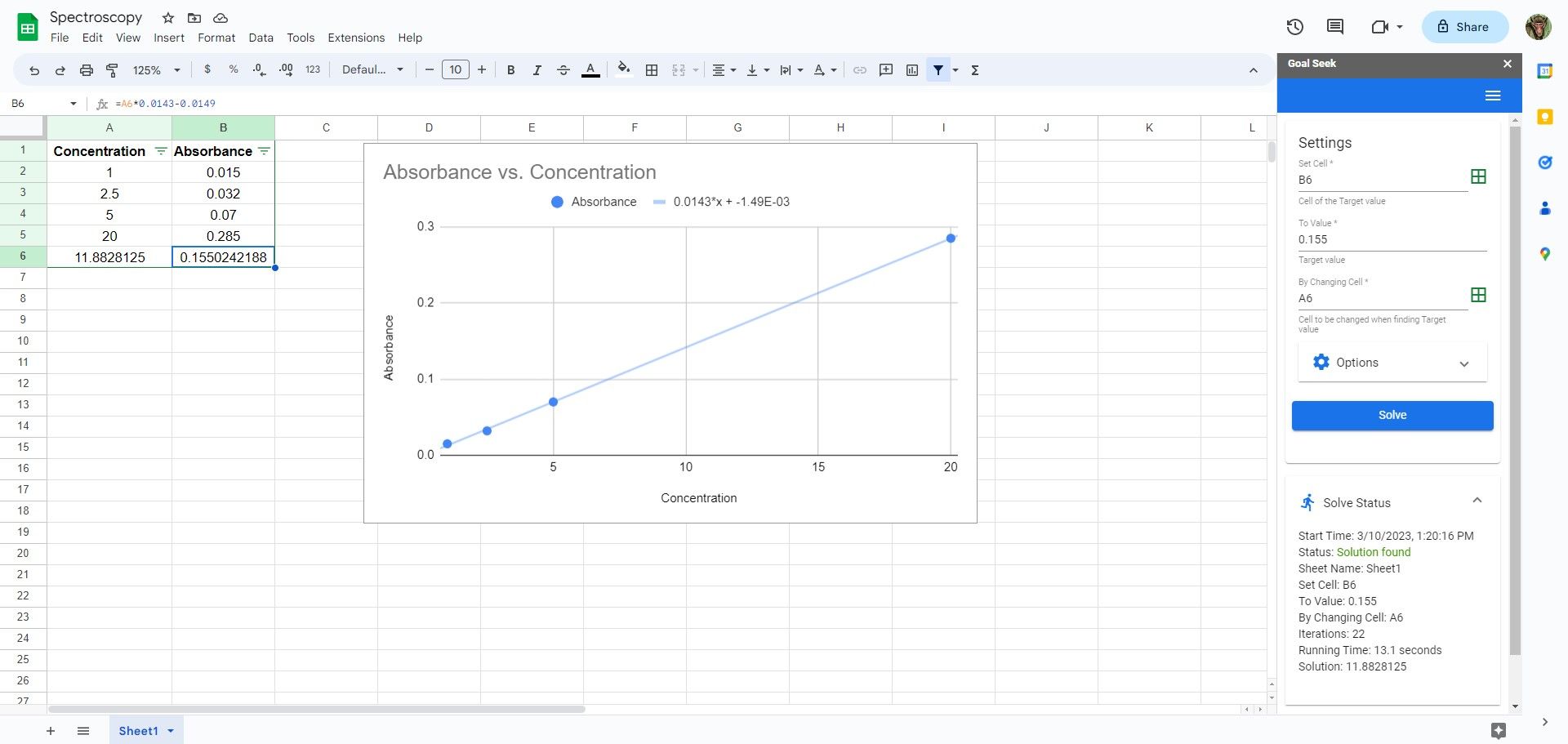1568x744 pixels.
Task: Collapse the Solve Status section
Action: point(1477,500)
